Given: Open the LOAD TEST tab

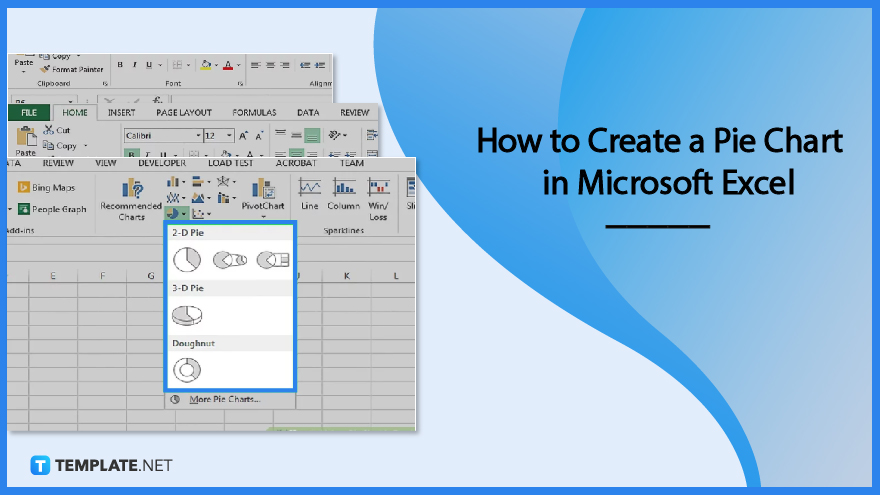Looking at the screenshot, I should (231, 163).
